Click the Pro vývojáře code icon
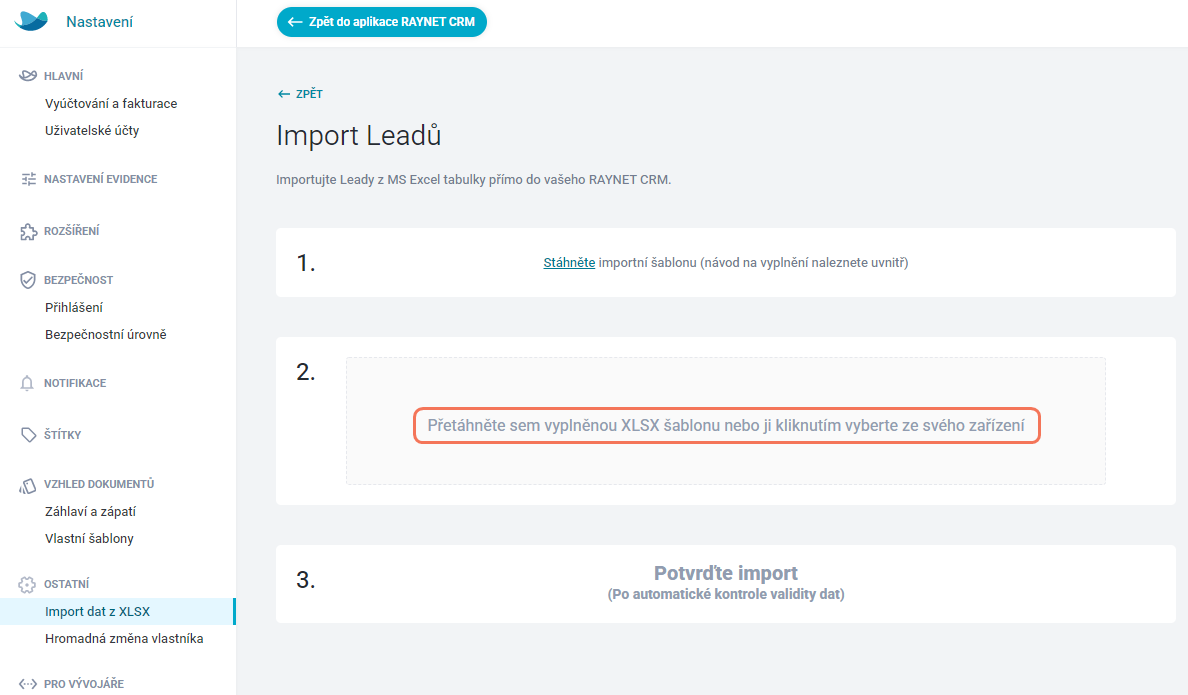The width and height of the screenshot is (1188, 695). [x=28, y=684]
